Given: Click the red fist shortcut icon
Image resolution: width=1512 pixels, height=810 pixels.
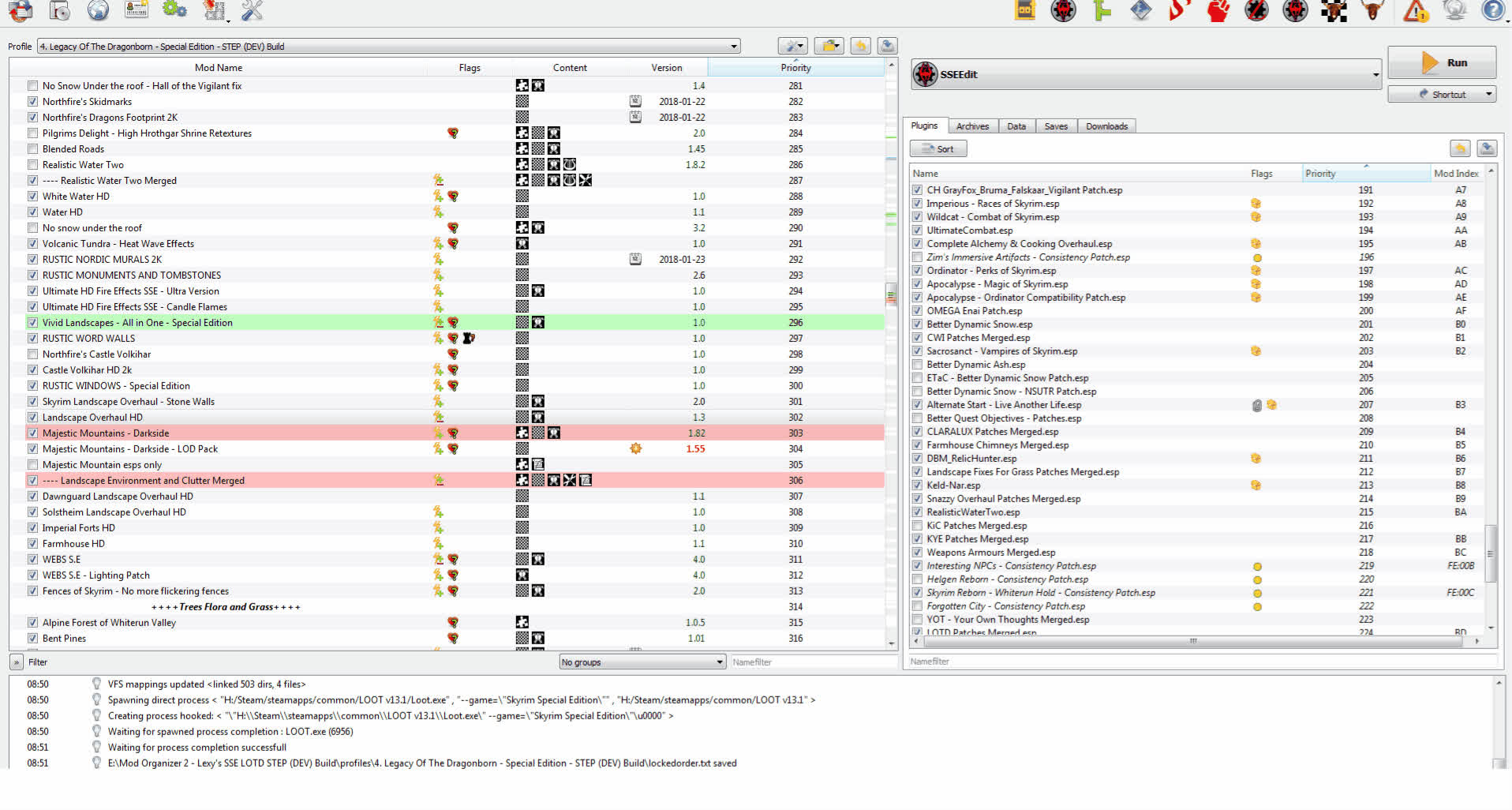Looking at the screenshot, I should coord(1218,10).
